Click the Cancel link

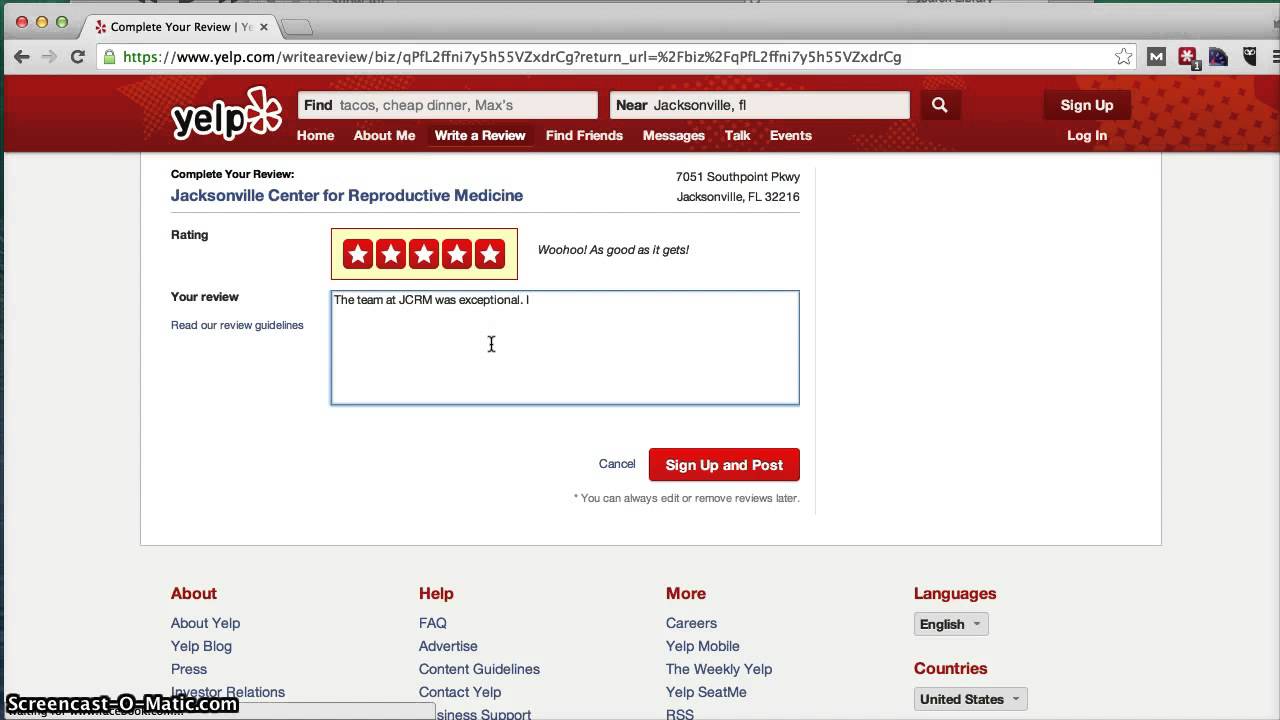point(617,464)
